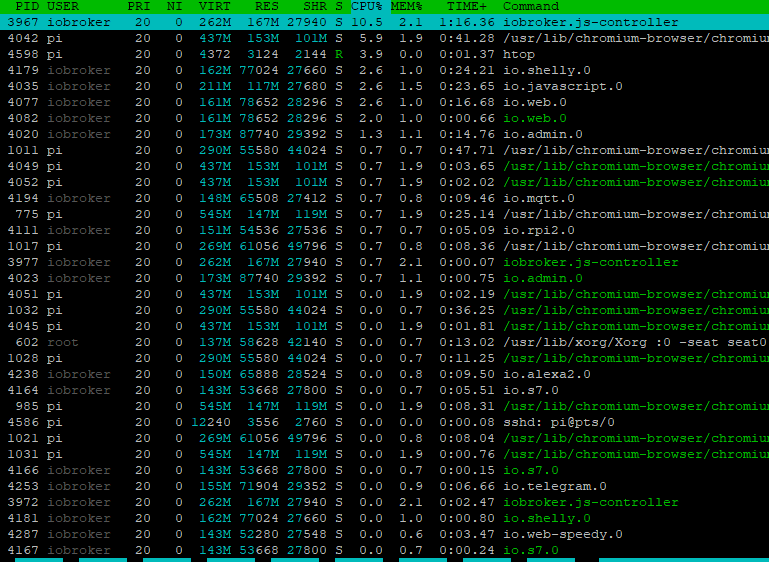Viewport: 769px width, 562px height.
Task: Select chromium process row with PID 4042
Action: [384, 38]
